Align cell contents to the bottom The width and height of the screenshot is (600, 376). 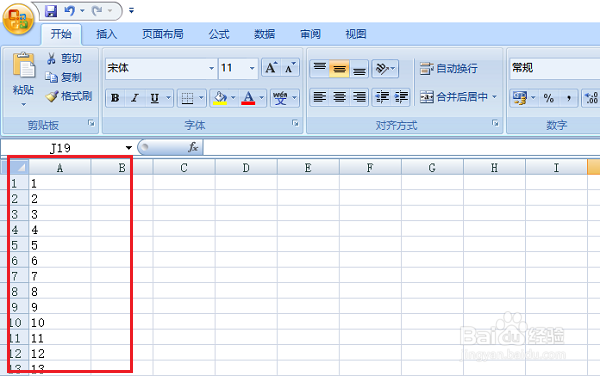tap(359, 68)
